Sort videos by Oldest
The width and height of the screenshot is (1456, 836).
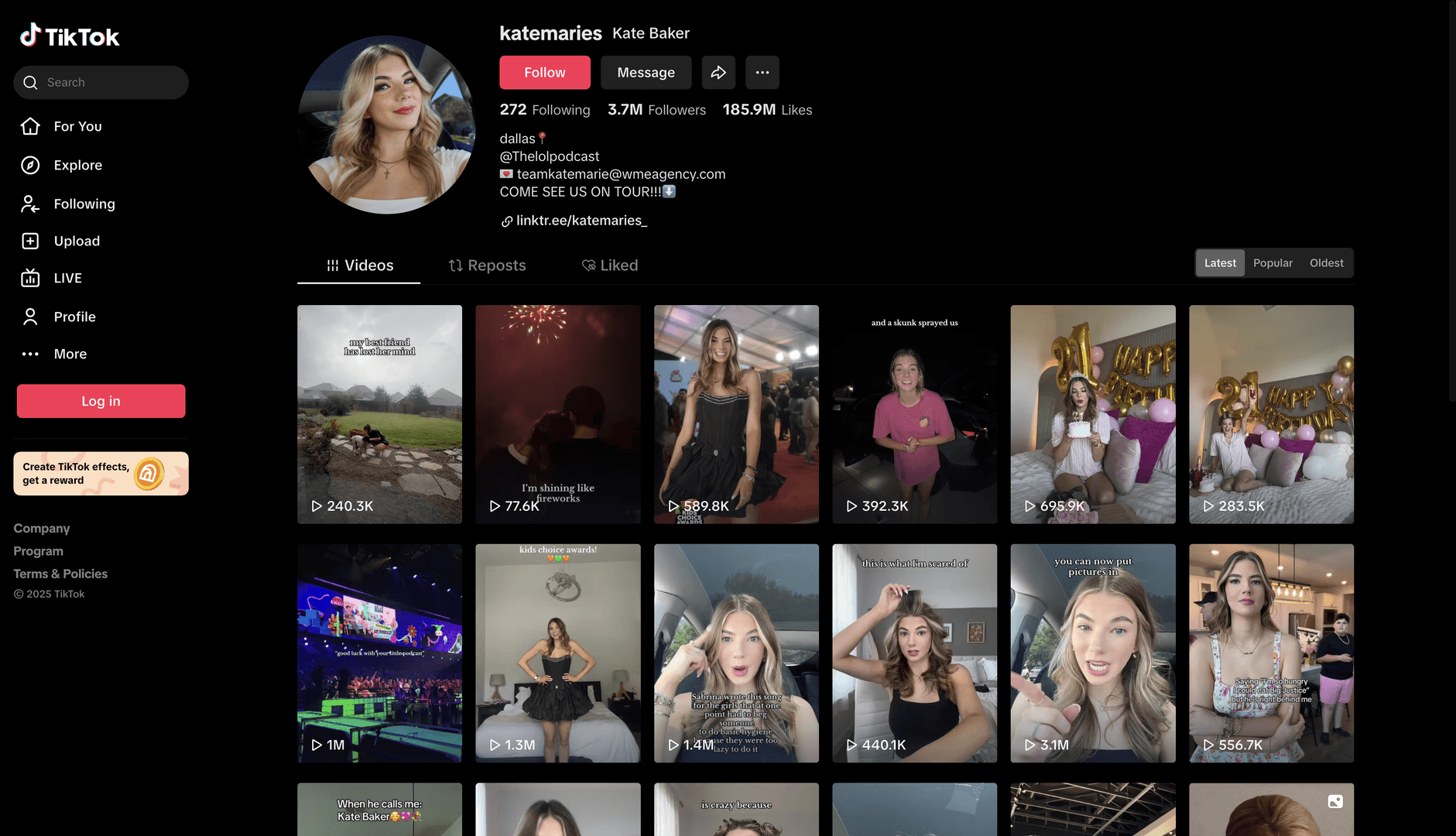[x=1326, y=263]
